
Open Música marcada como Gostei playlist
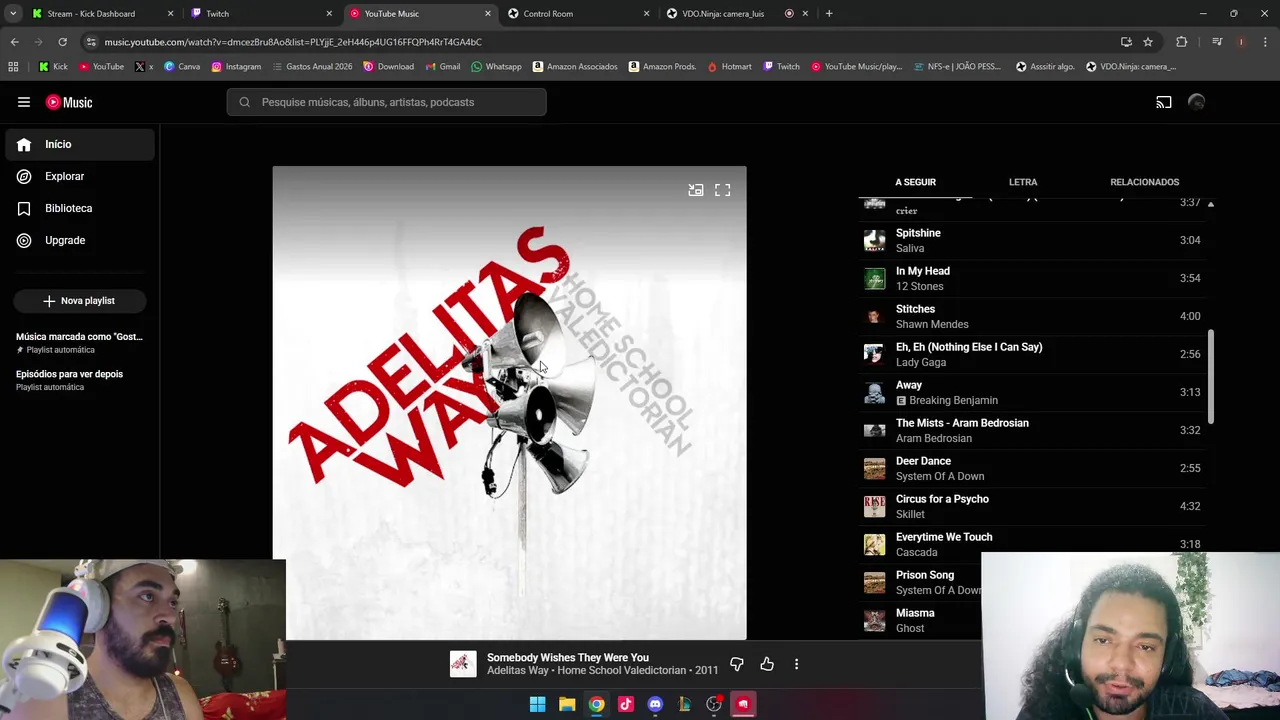click(x=80, y=342)
